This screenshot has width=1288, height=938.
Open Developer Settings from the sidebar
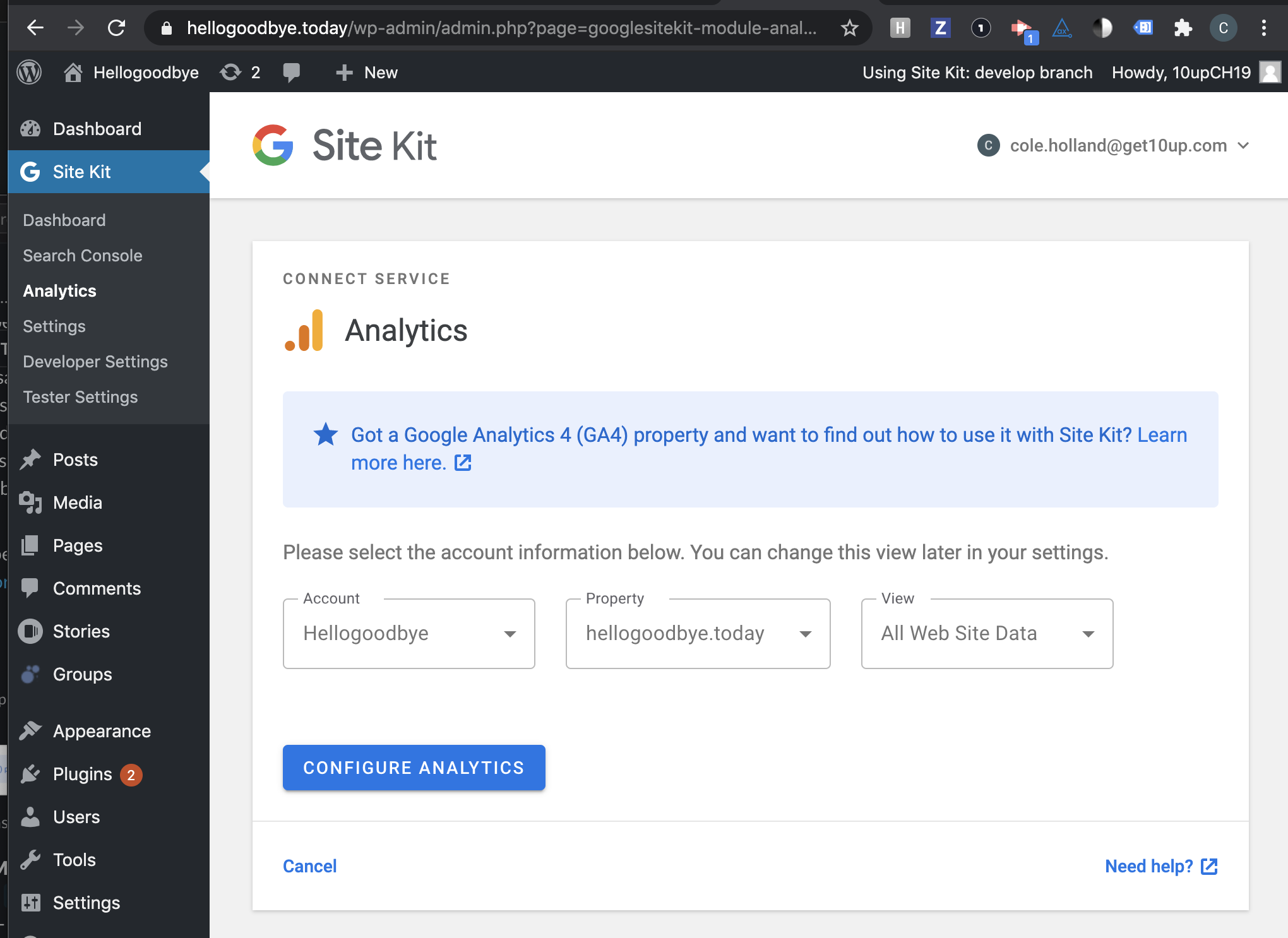(95, 361)
